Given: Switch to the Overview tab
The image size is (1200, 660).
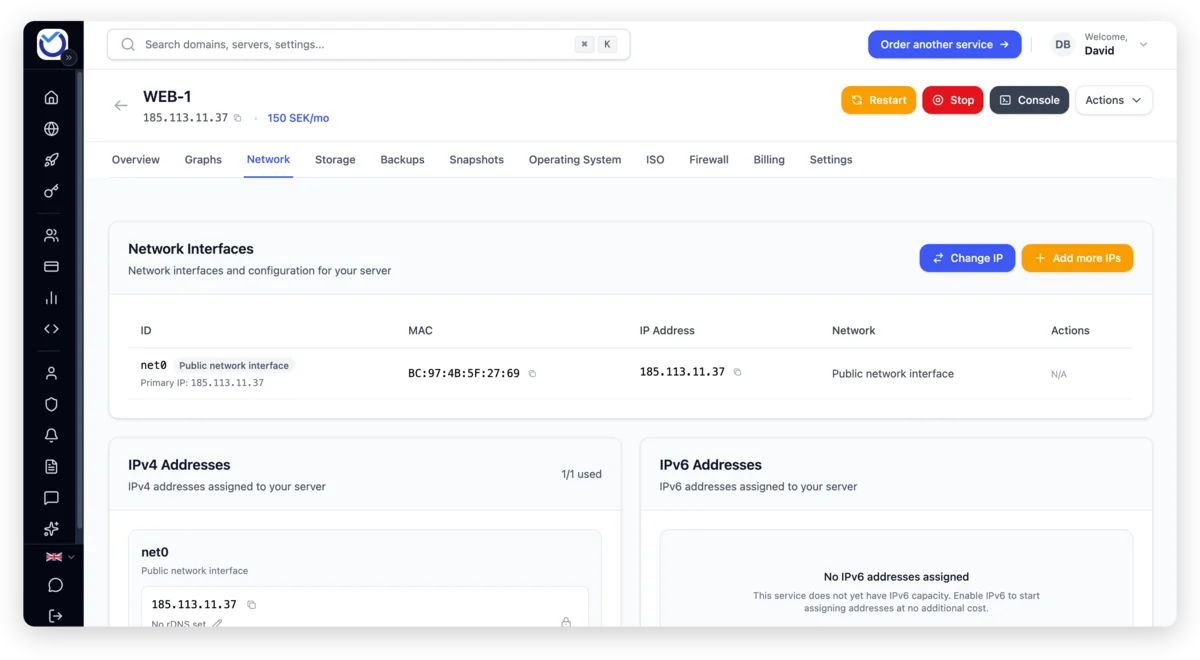Looking at the screenshot, I should [x=135, y=160].
